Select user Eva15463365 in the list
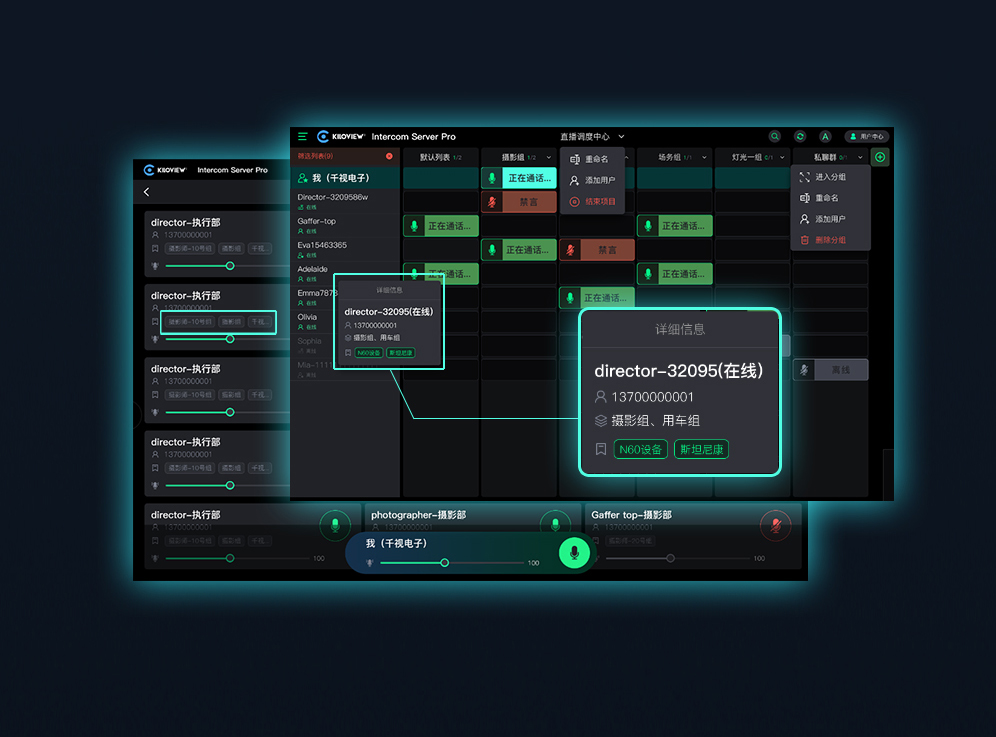Image resolution: width=996 pixels, height=737 pixels. 322,245
